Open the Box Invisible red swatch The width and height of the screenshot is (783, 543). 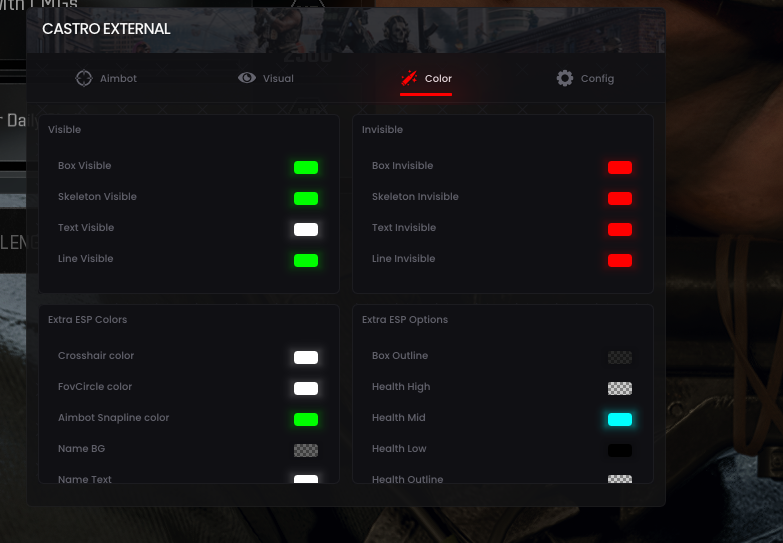tap(620, 167)
